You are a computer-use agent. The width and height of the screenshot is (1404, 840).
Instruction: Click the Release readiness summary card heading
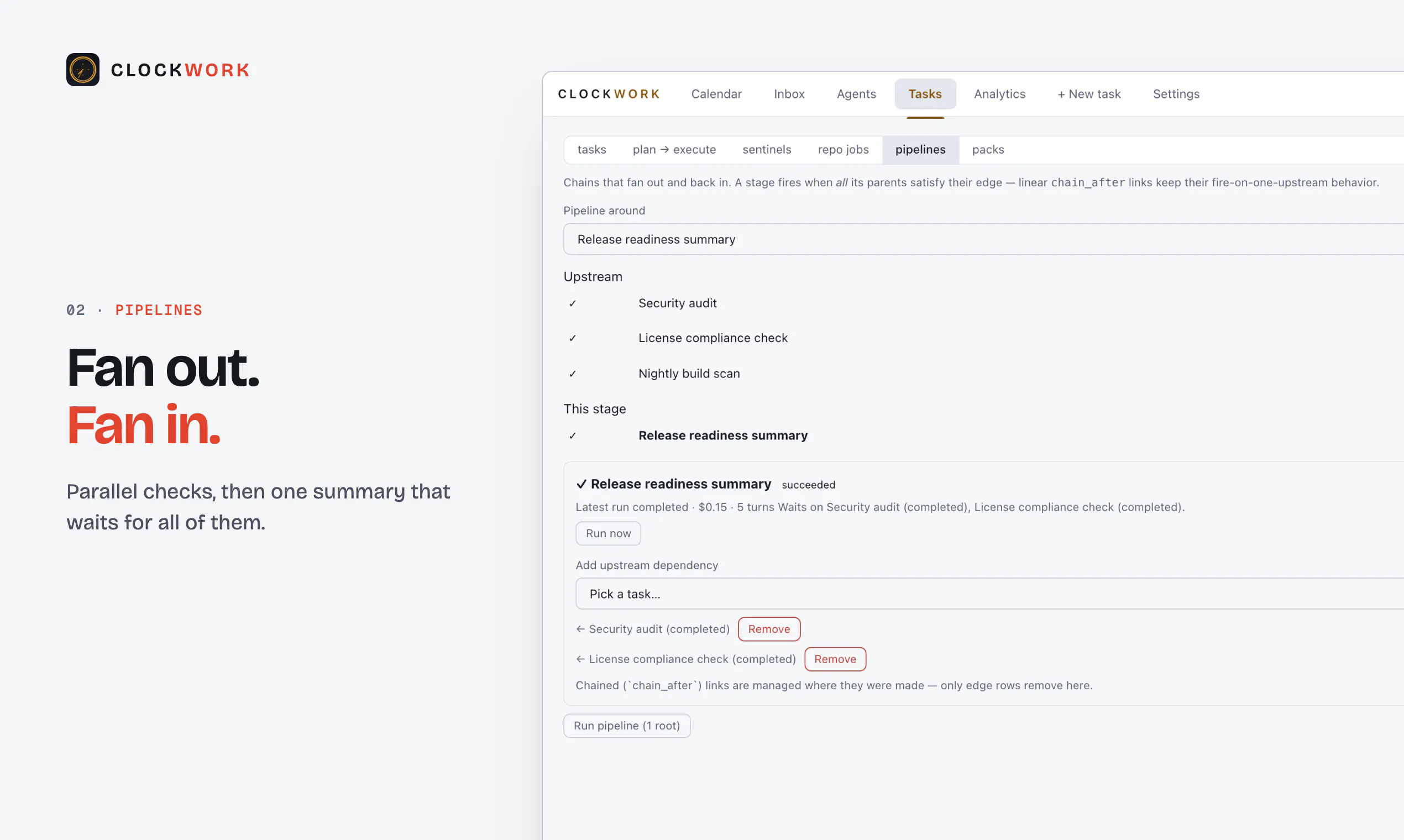tap(674, 484)
